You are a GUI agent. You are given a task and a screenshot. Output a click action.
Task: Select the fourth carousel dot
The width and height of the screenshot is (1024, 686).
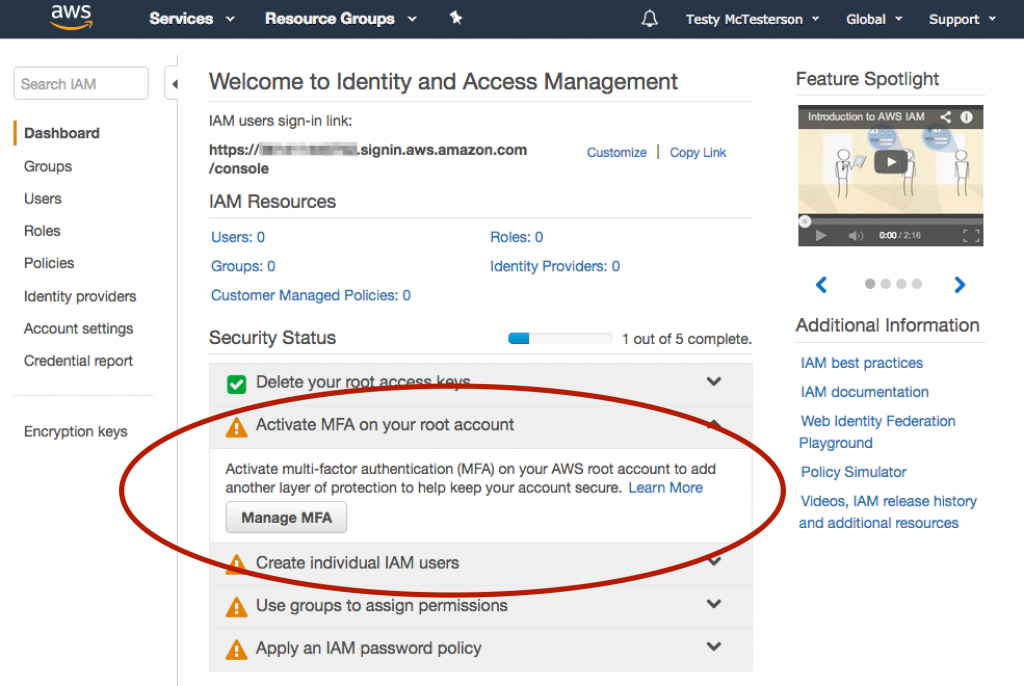click(x=917, y=284)
